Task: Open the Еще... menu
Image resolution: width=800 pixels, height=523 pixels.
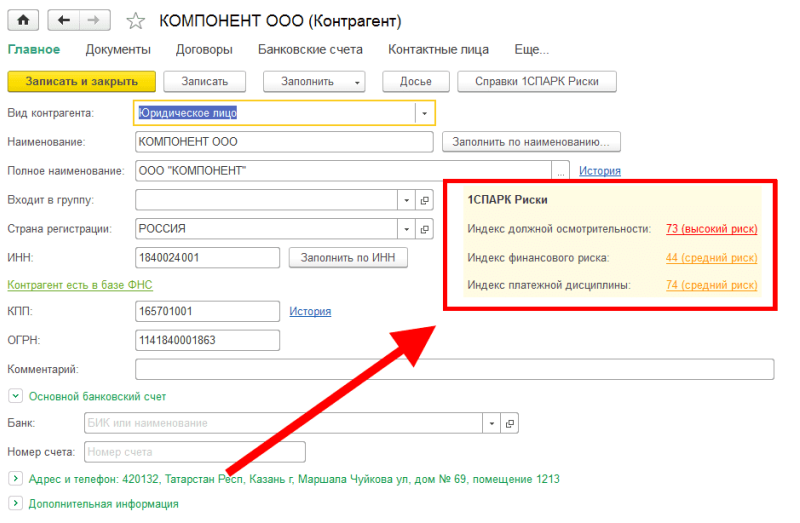Action: [532, 49]
